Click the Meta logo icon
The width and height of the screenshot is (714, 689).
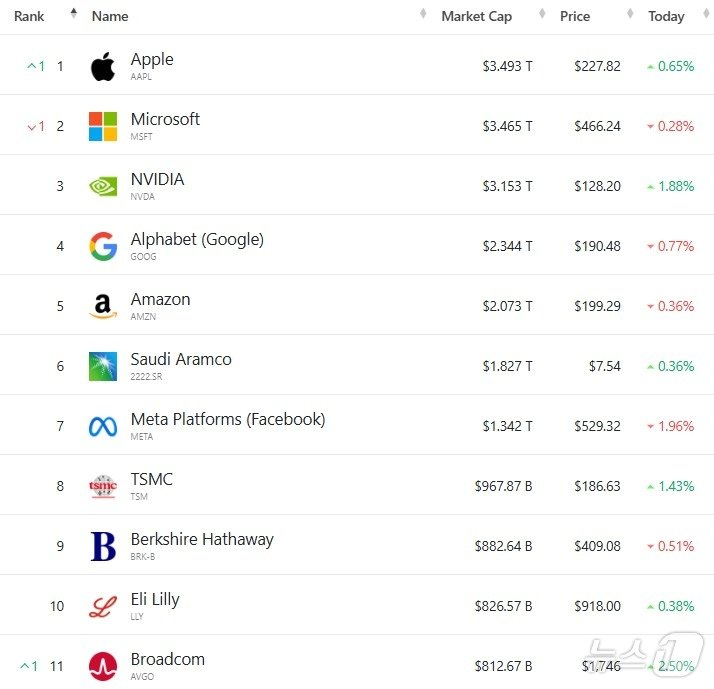tap(103, 426)
